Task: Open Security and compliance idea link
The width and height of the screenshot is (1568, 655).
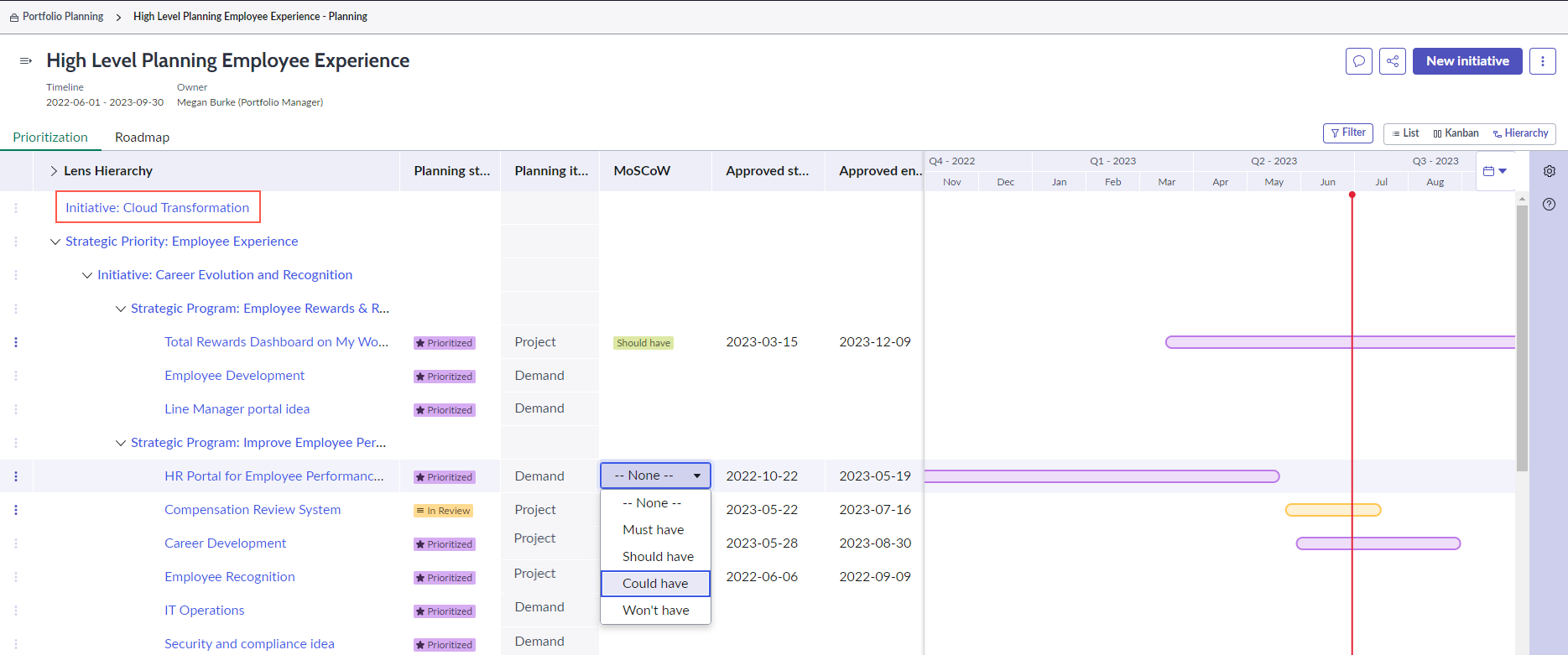Action: (249, 644)
